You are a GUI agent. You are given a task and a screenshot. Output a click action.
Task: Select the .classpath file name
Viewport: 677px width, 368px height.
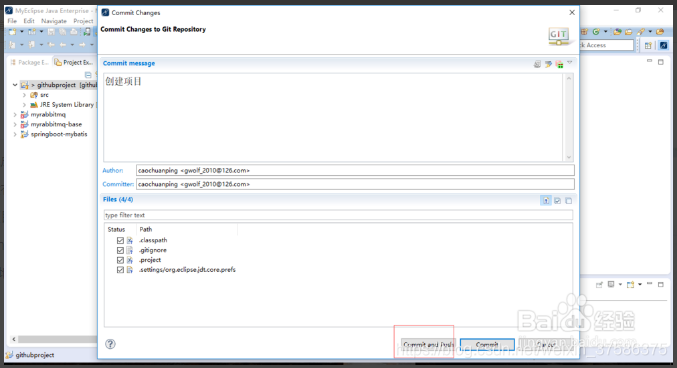click(x=153, y=240)
